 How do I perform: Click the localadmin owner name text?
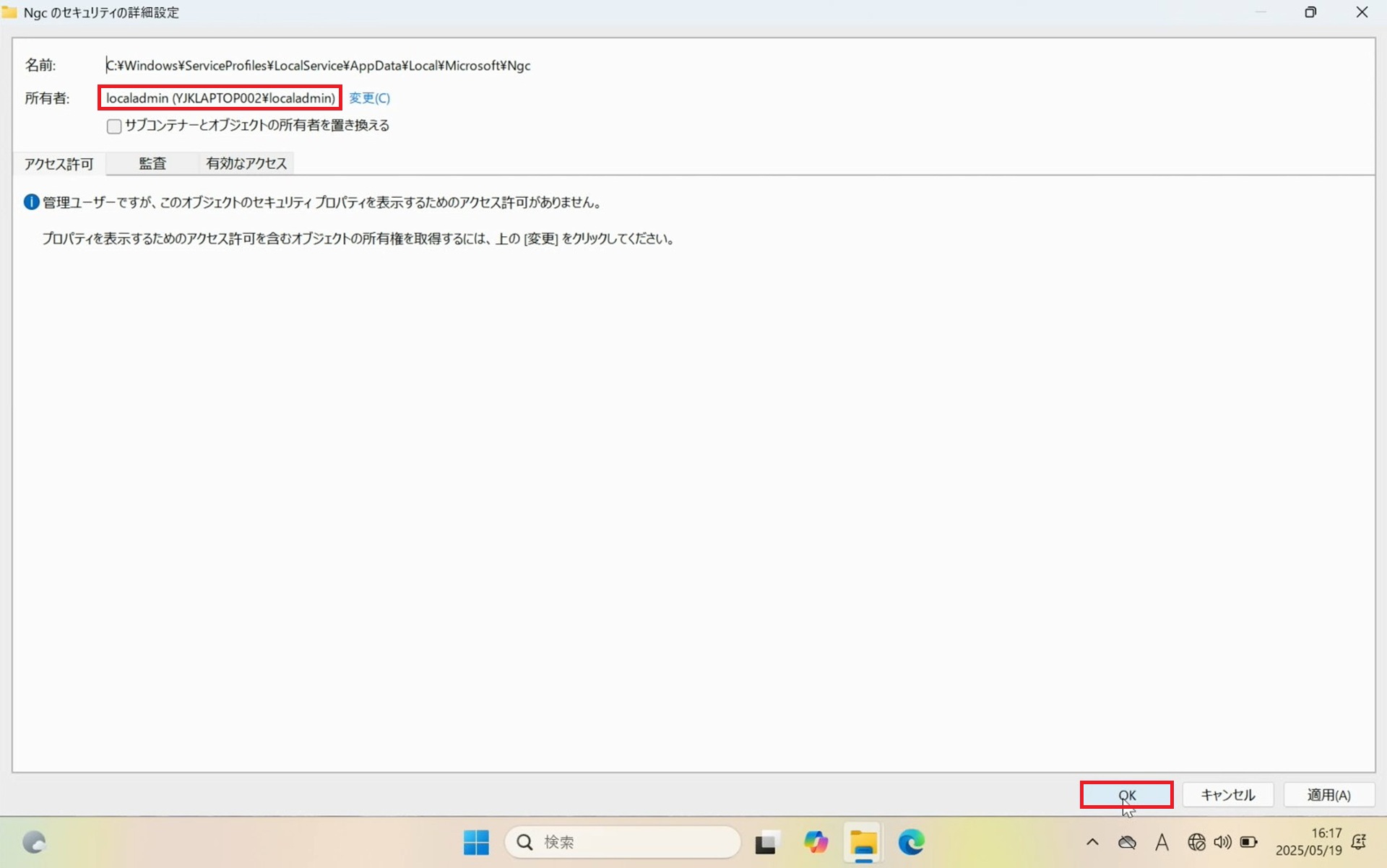[x=220, y=98]
